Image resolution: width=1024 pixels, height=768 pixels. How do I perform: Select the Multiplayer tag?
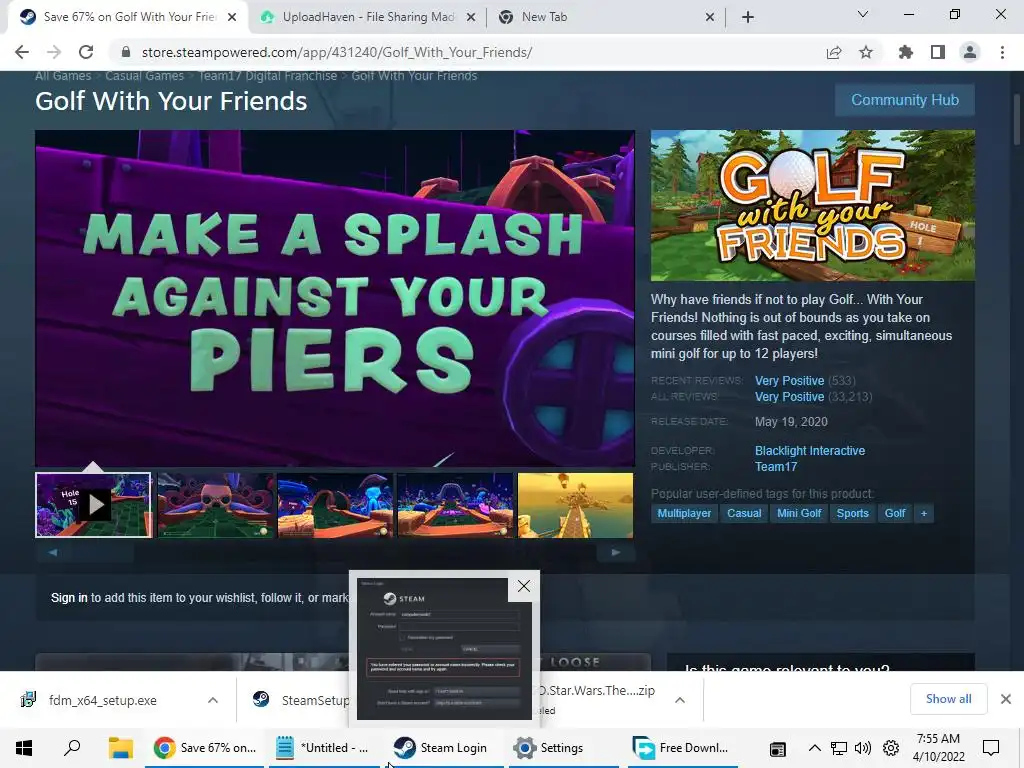pyautogui.click(x=684, y=513)
